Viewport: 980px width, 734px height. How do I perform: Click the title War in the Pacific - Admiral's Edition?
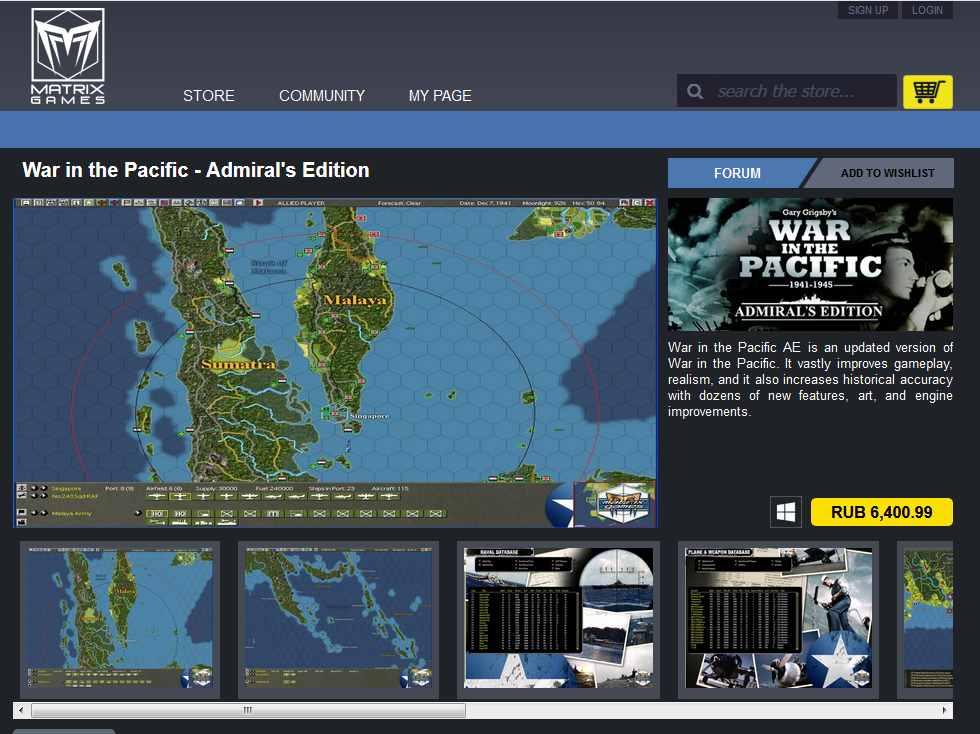click(x=196, y=170)
